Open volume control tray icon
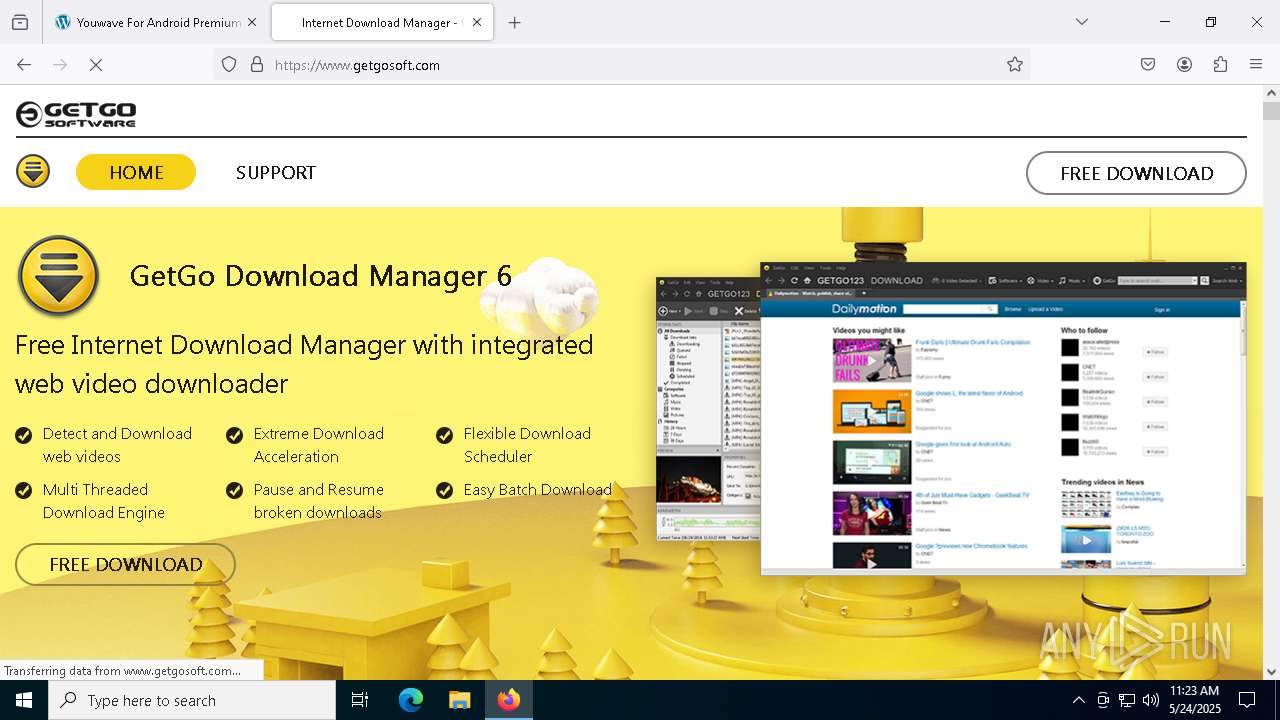The height and width of the screenshot is (720, 1280). (1151, 700)
